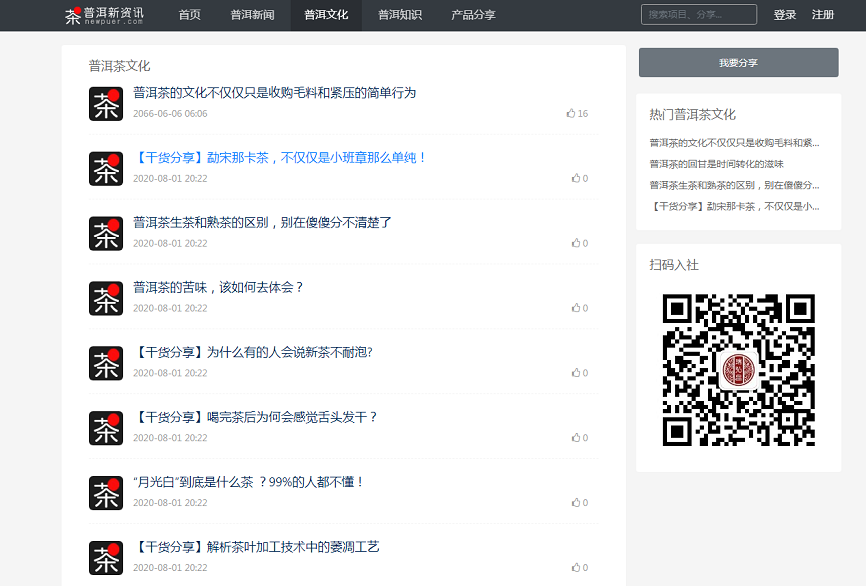Open the 首页 navigation tab
This screenshot has height=586, width=866.
click(189, 15)
